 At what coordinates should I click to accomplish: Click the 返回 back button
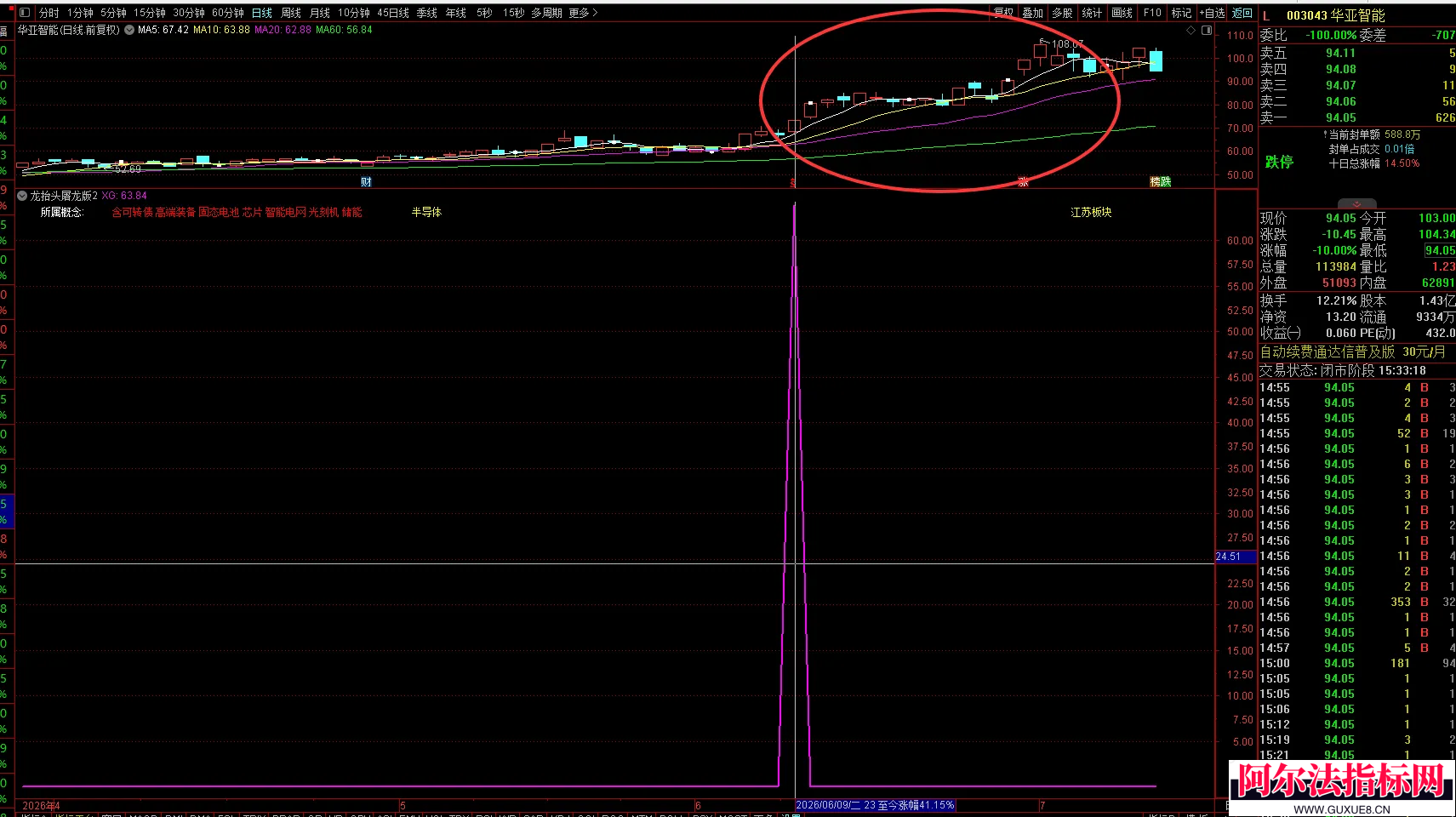tap(1242, 13)
